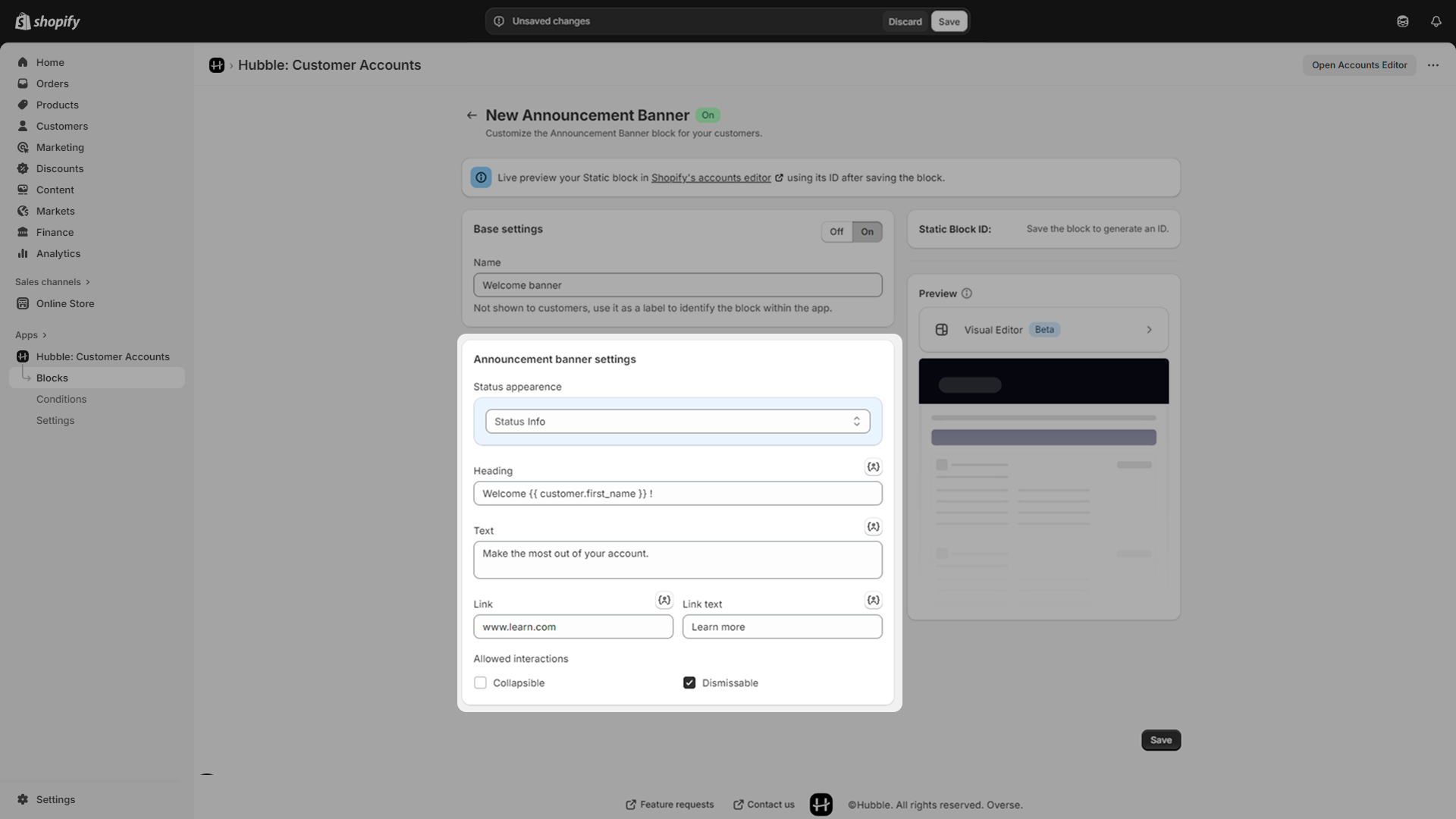Focus the Link URL input field
Screen dimensions: 1456x819
573,627
